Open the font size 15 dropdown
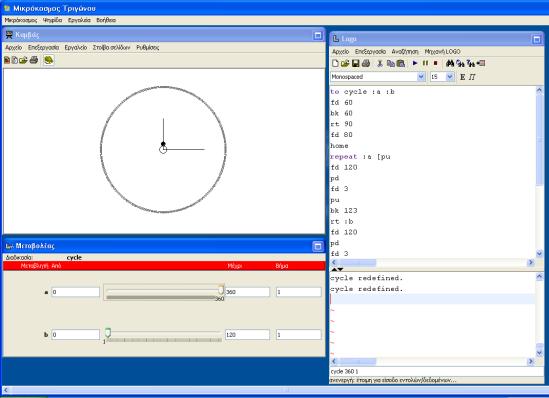Image resolution: width=549 pixels, height=398 pixels. tap(450, 77)
